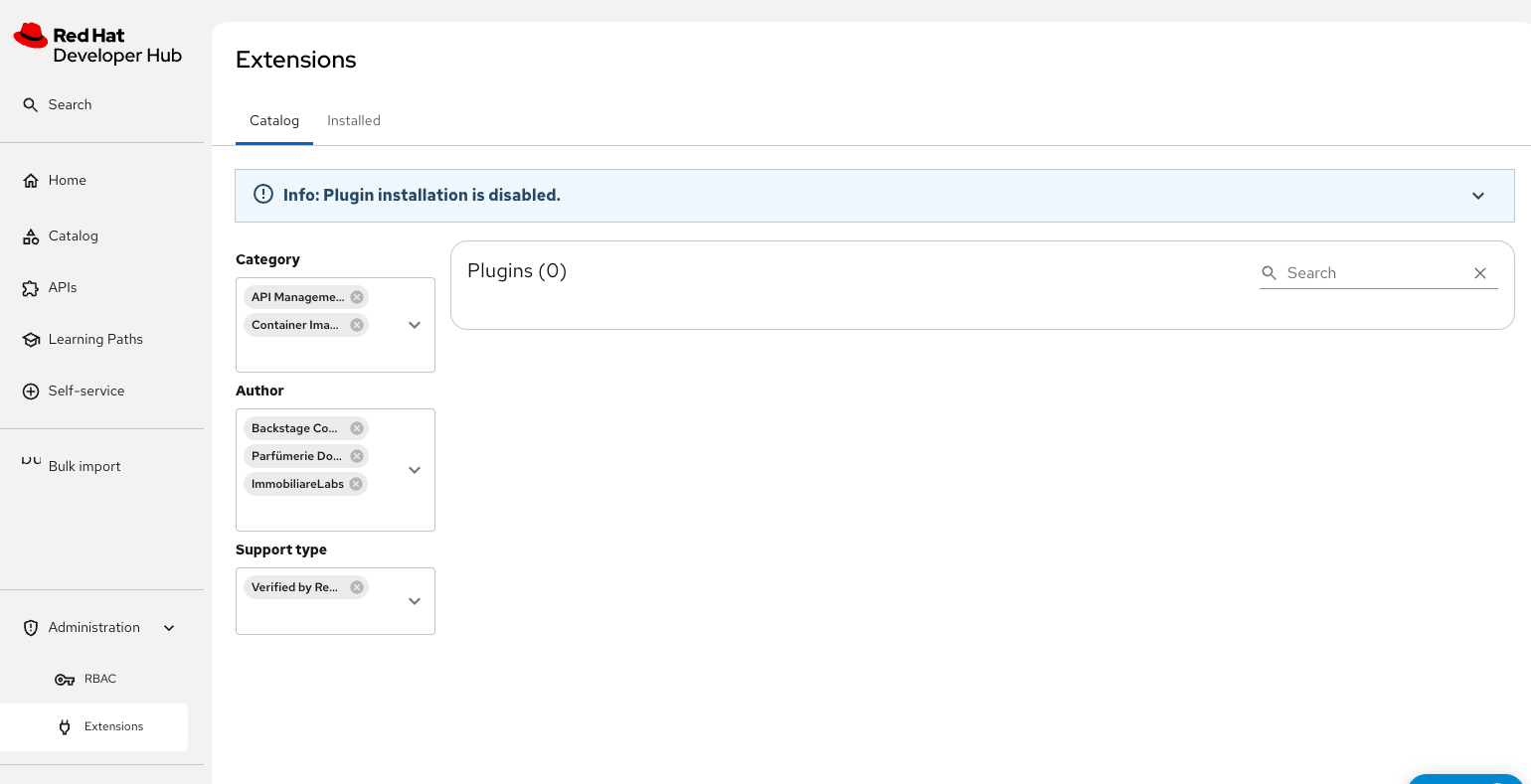Go to Learning Paths in sidebar

95,339
